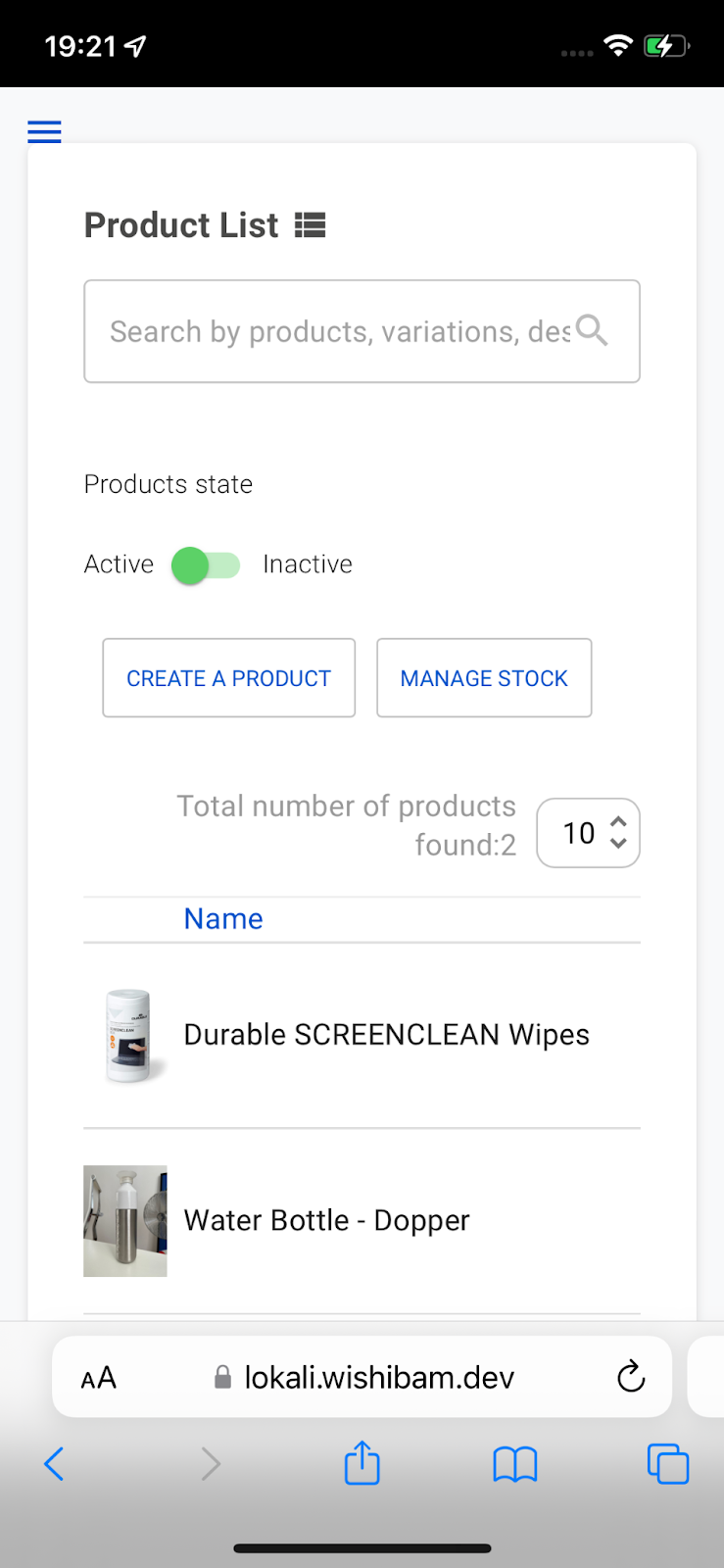The image size is (724, 1568).
Task: Toggle the Active/Inactive products switch
Action: [x=206, y=565]
